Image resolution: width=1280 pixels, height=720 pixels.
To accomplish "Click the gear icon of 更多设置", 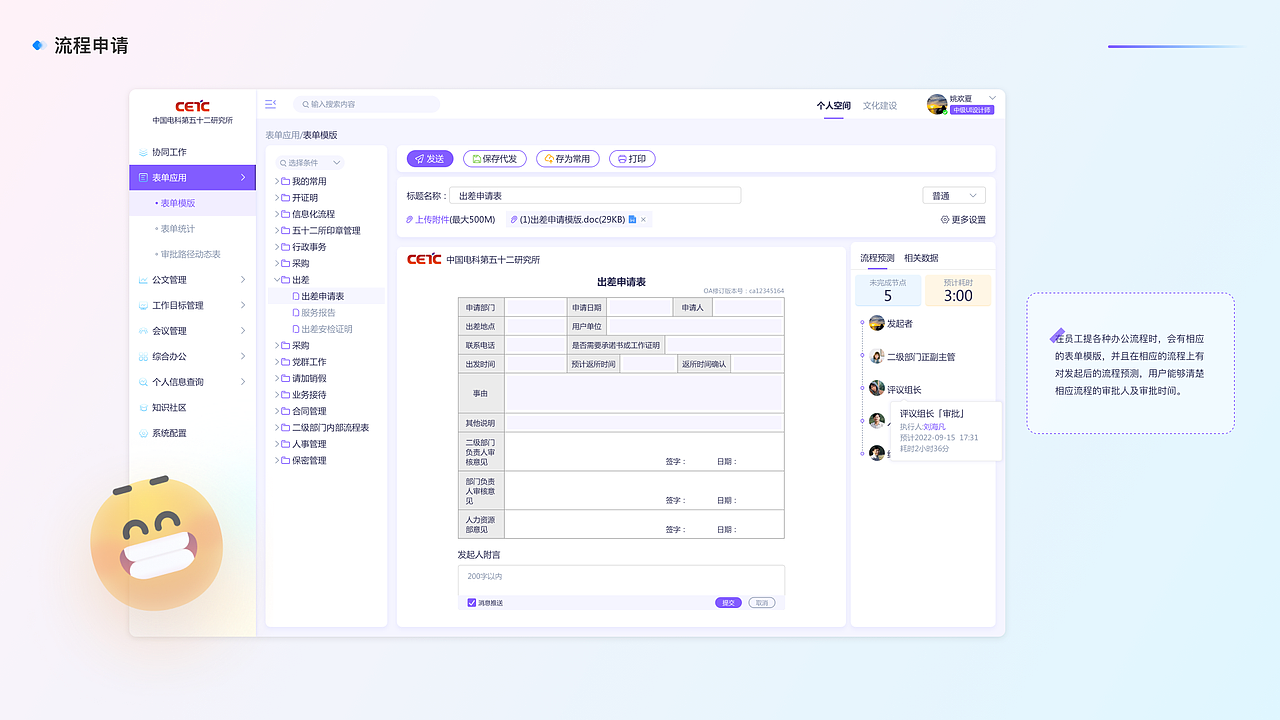I will [x=945, y=219].
